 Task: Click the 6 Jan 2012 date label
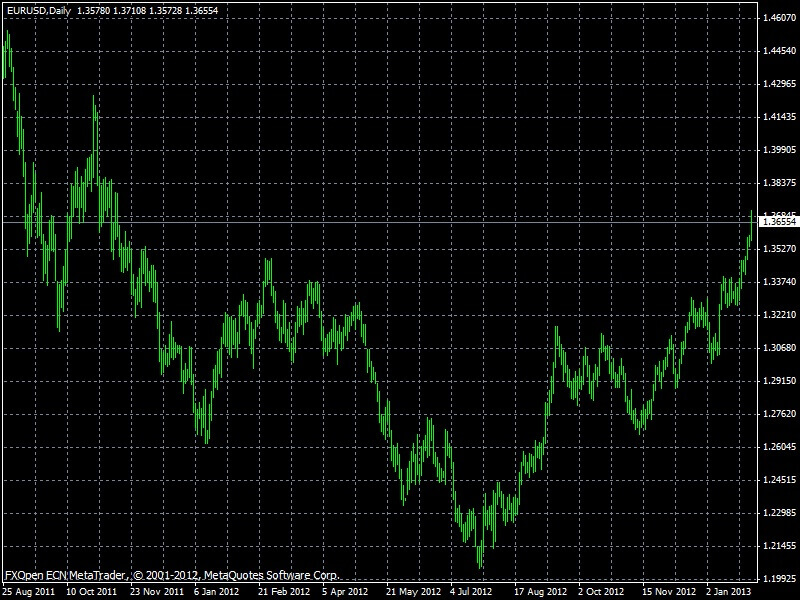(x=217, y=592)
